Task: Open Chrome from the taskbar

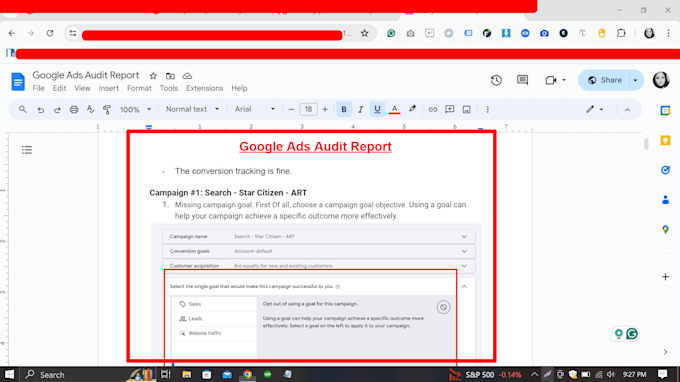Action: pyautogui.click(x=247, y=375)
